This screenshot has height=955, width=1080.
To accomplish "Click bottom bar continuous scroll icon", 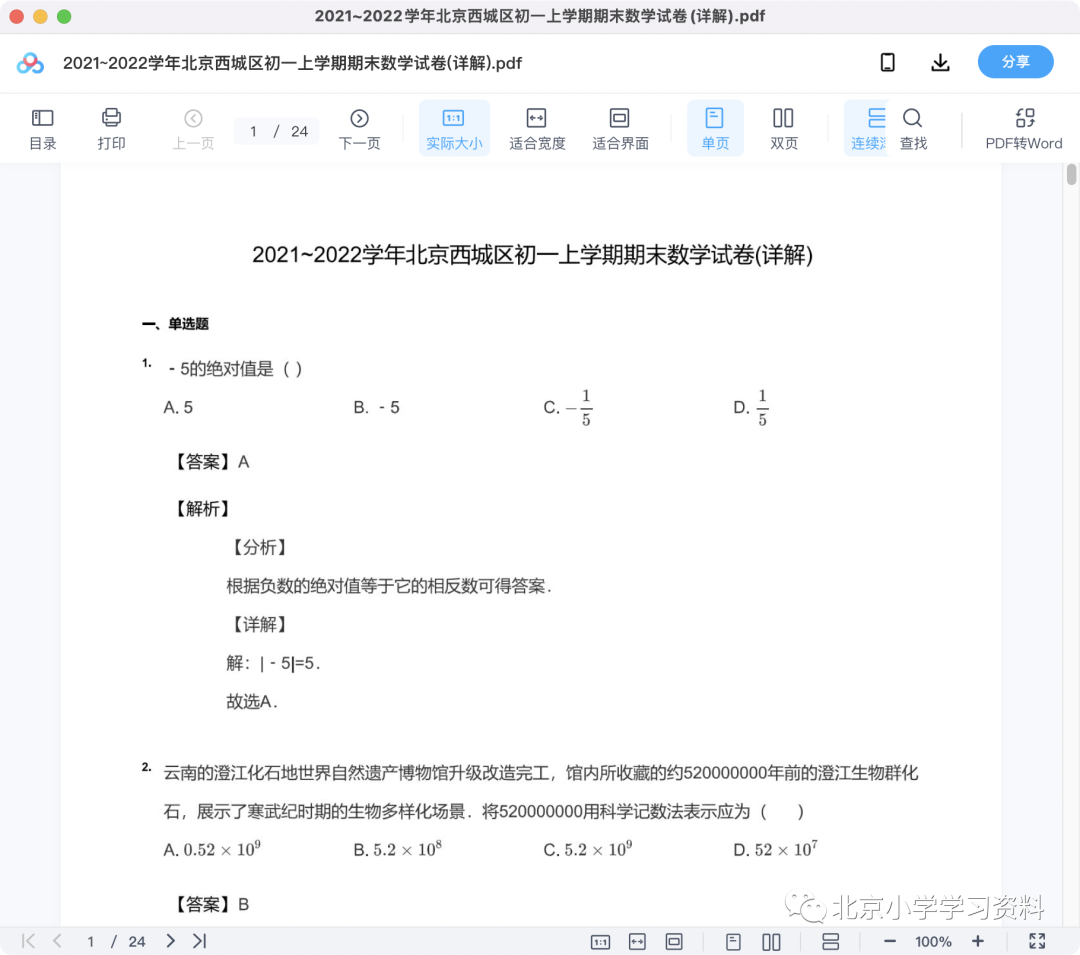I will click(x=831, y=941).
